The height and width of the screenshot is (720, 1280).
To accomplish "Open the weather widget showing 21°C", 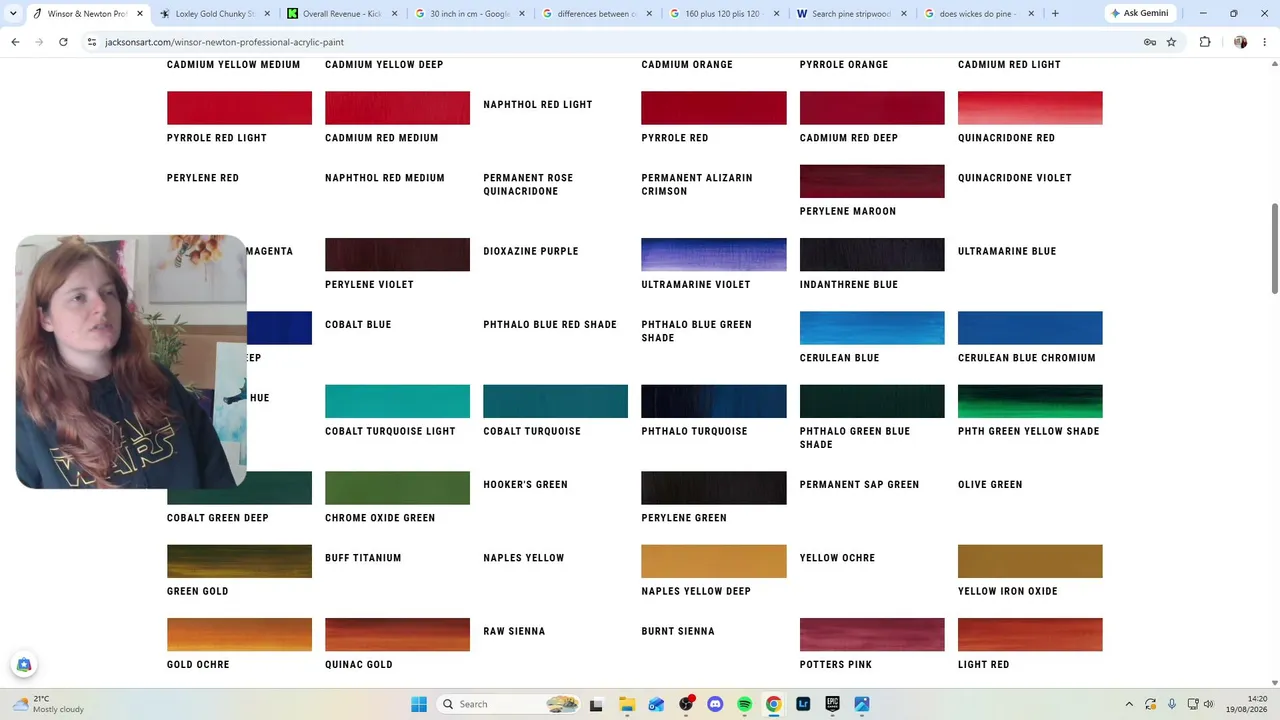I will pyautogui.click(x=48, y=704).
